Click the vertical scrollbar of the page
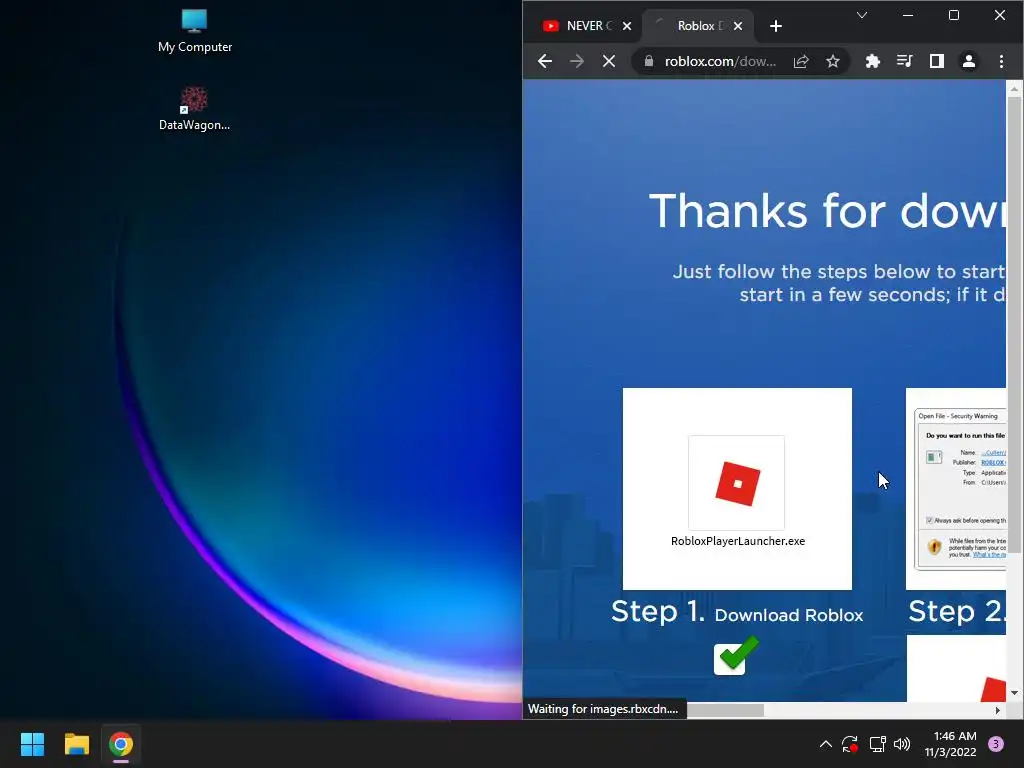1024x768 pixels. coord(1014,325)
